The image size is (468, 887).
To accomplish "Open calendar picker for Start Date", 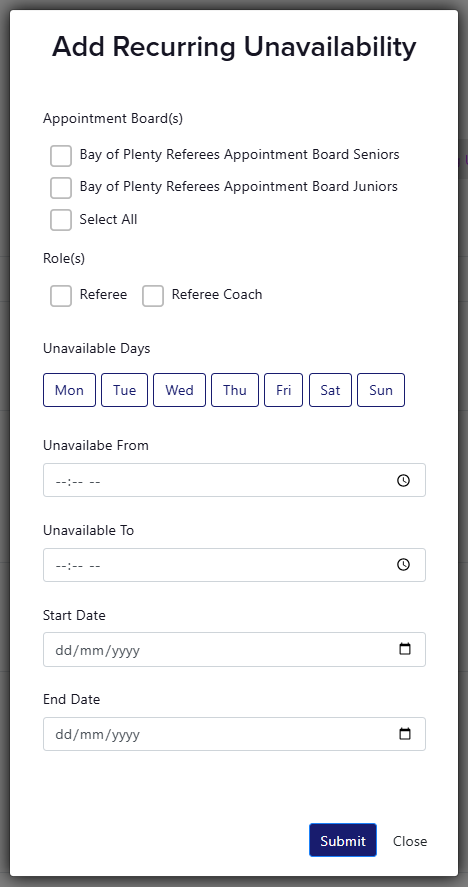I will tap(405, 649).
